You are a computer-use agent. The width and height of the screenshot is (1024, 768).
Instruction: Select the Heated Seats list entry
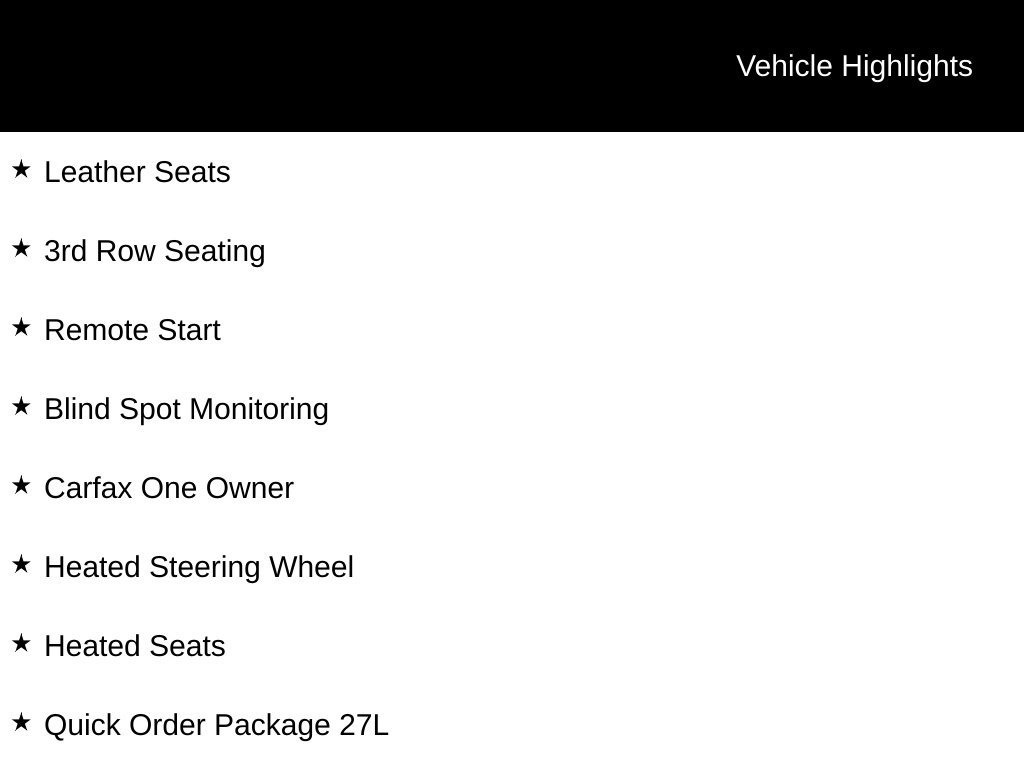click(x=135, y=646)
